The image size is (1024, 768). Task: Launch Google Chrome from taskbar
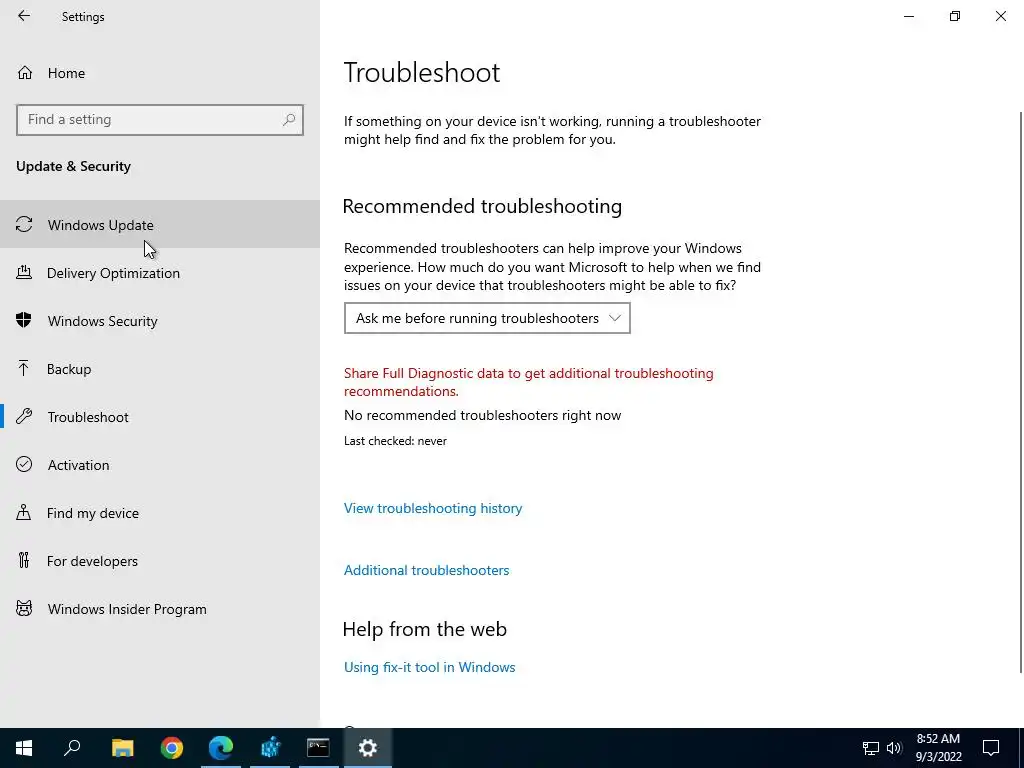[172, 748]
